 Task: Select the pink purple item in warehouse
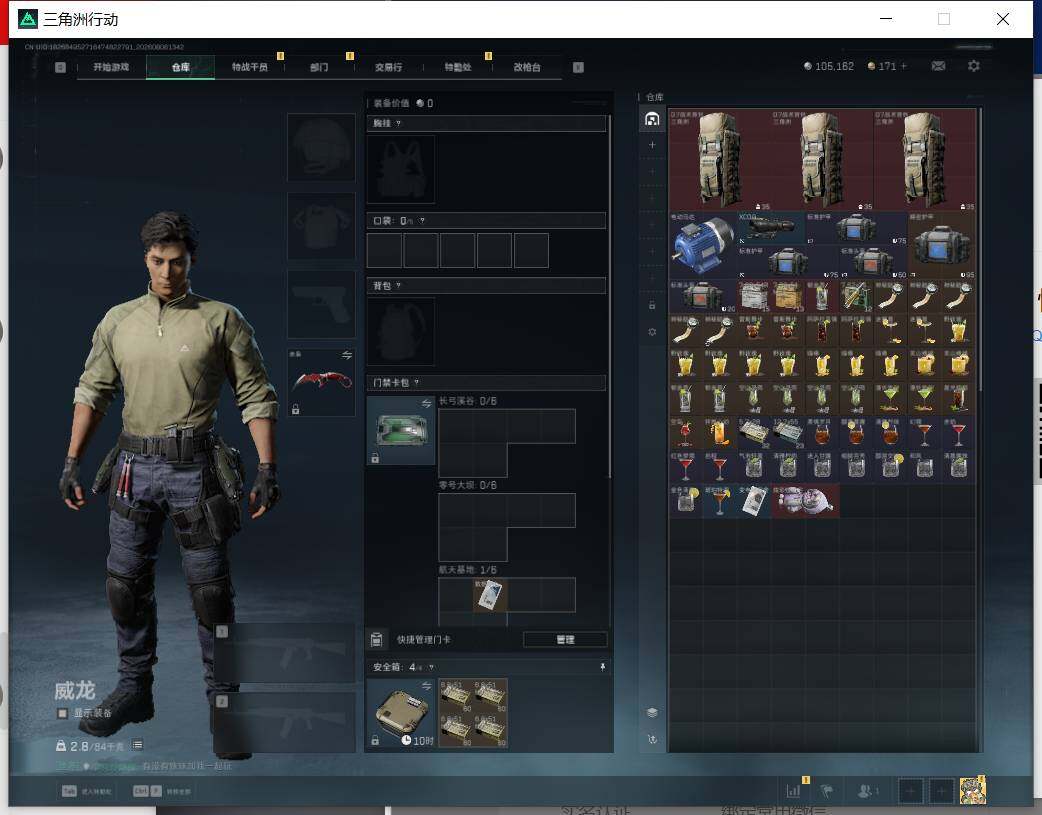(805, 501)
